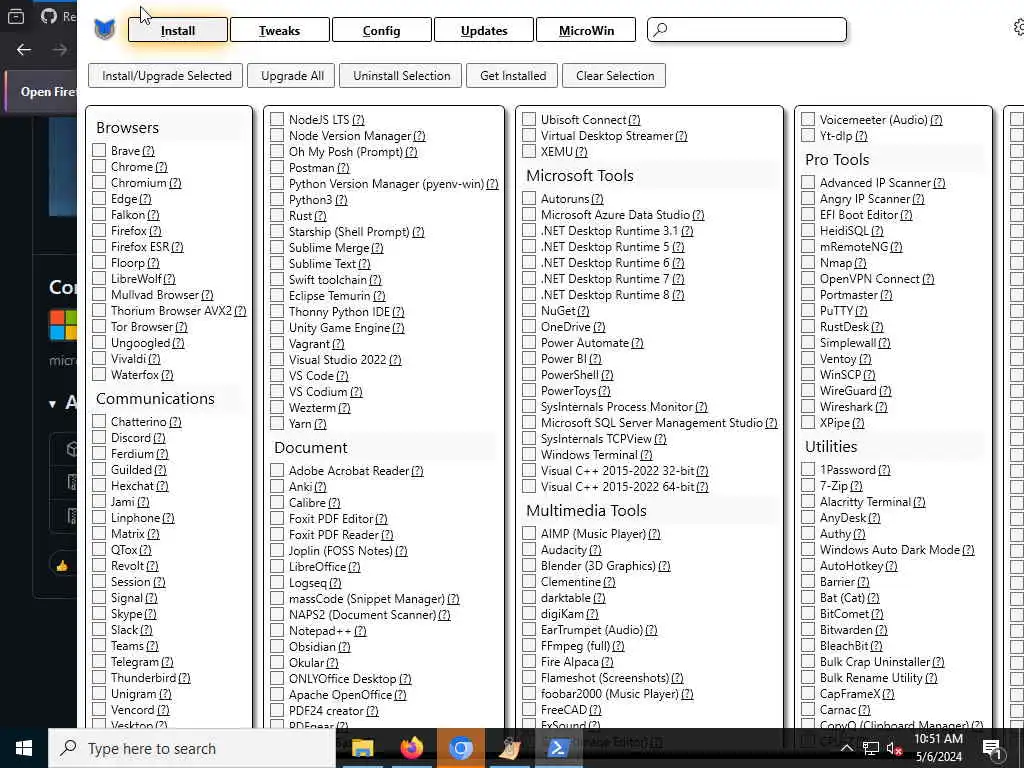Click the Calibre label
This screenshot has height=768, width=1024.
(x=307, y=502)
